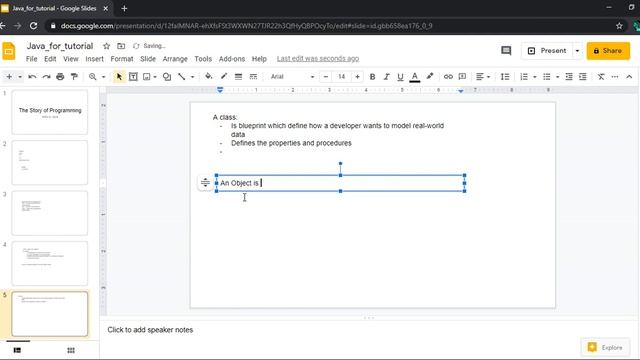
Task: Open border dash style options
Action: [x=253, y=76]
